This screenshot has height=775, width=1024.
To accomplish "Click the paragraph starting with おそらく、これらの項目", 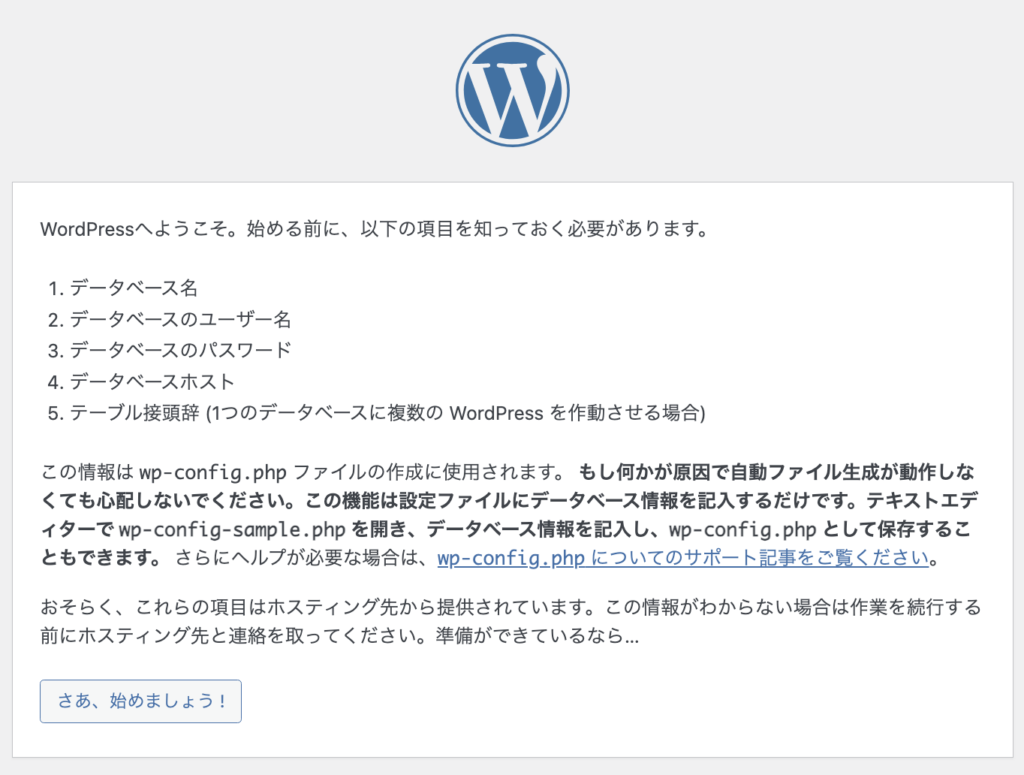I will click(x=511, y=621).
